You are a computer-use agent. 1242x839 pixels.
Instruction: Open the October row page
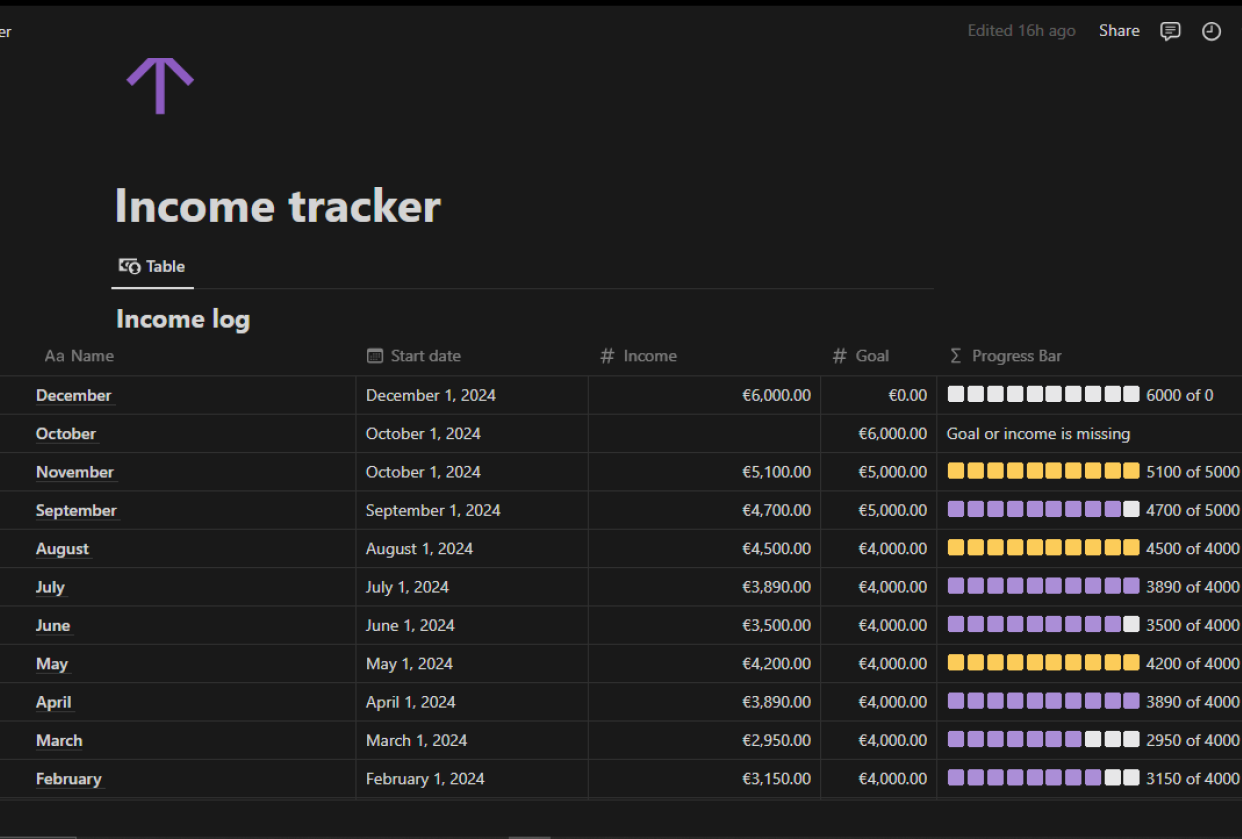pos(66,433)
